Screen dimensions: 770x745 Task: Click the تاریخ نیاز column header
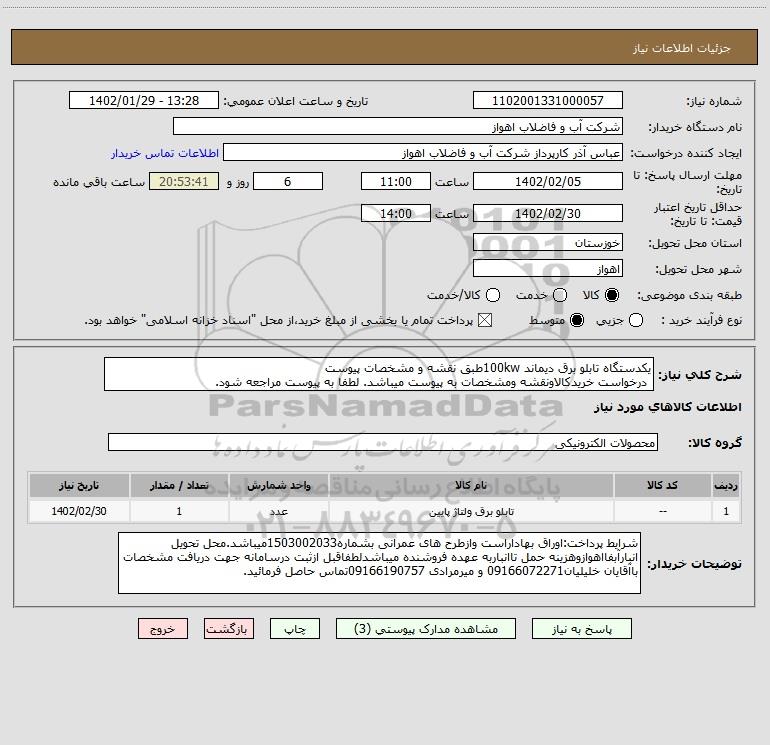pos(79,486)
